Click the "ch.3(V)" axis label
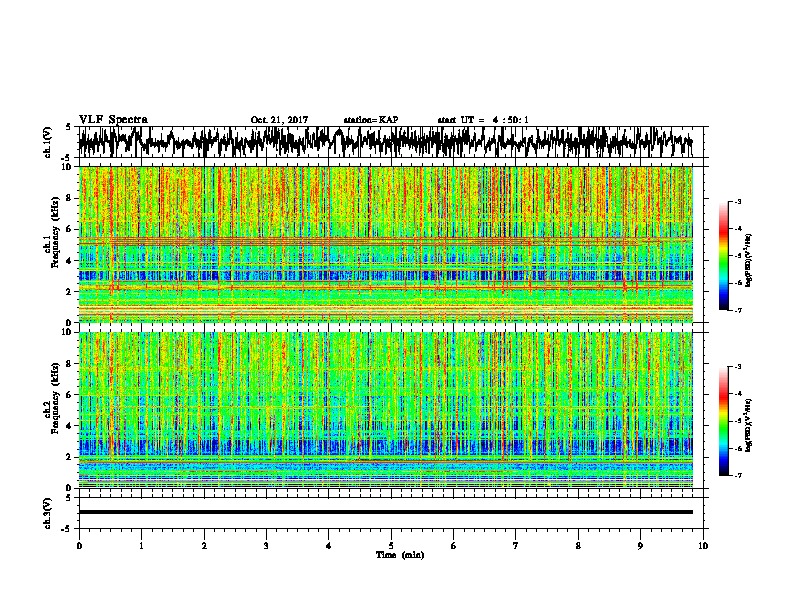 [48, 513]
